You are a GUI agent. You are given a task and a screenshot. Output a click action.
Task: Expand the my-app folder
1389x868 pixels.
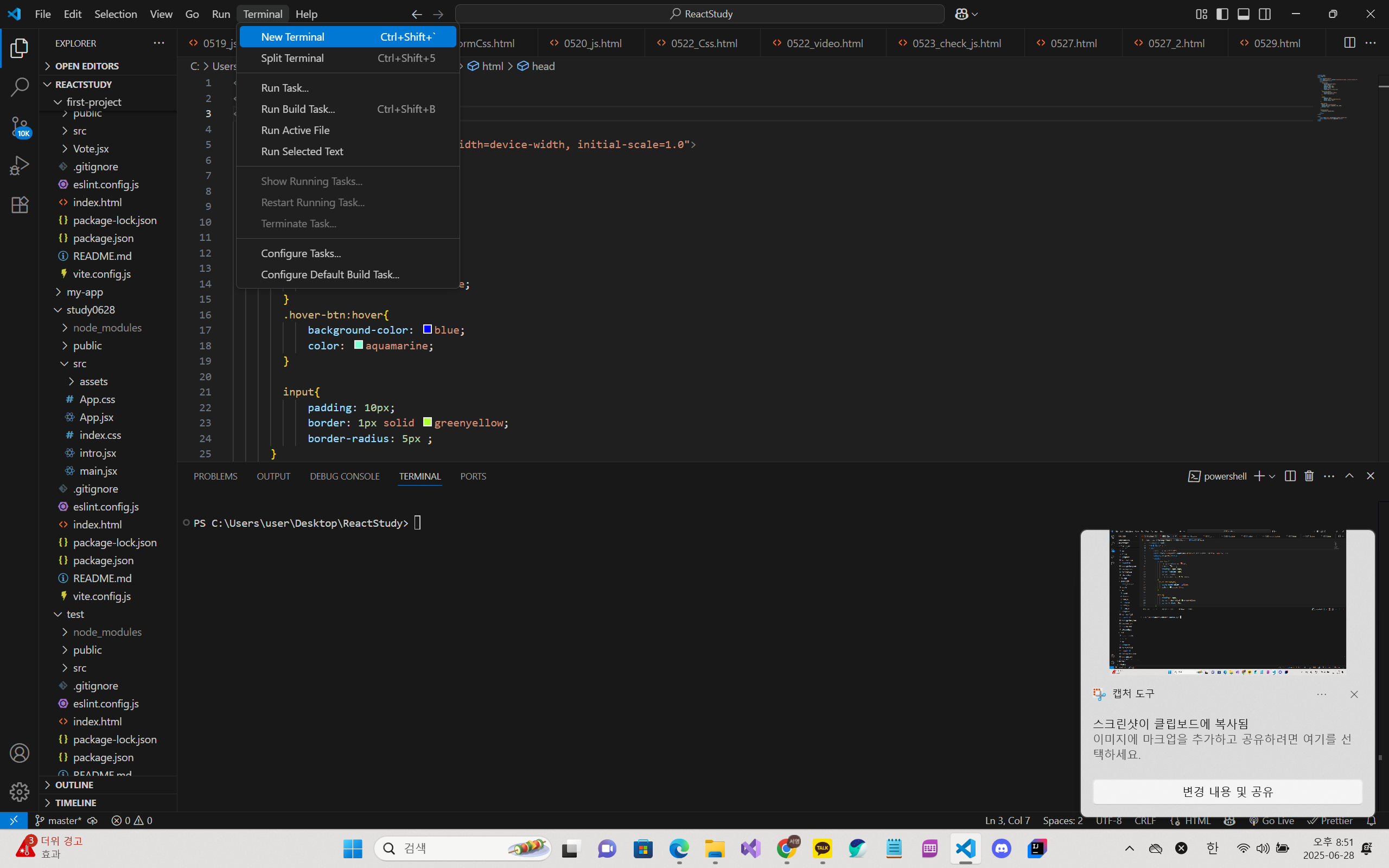(x=85, y=292)
